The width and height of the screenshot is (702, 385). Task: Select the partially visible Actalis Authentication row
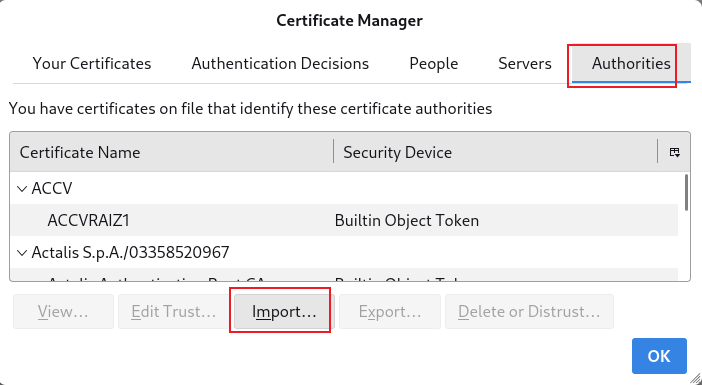344,275
